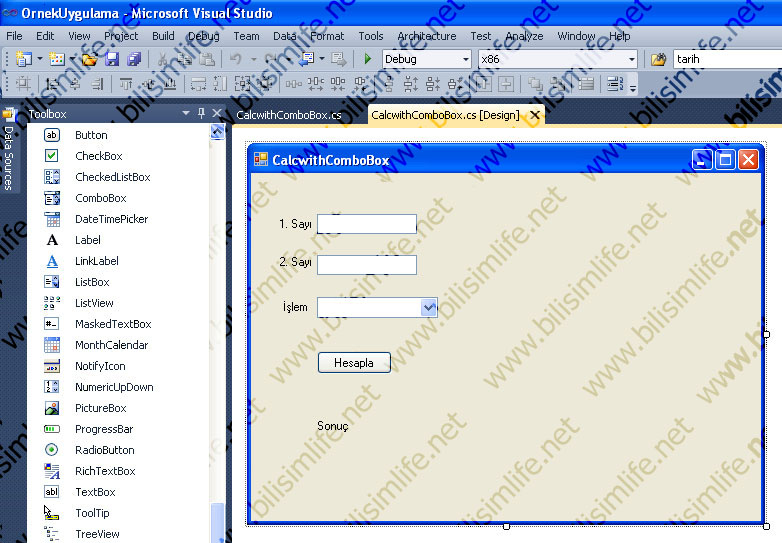Click the New Project toolbar icon
Viewport: 782px width, 543px height.
pyautogui.click(x=23, y=59)
